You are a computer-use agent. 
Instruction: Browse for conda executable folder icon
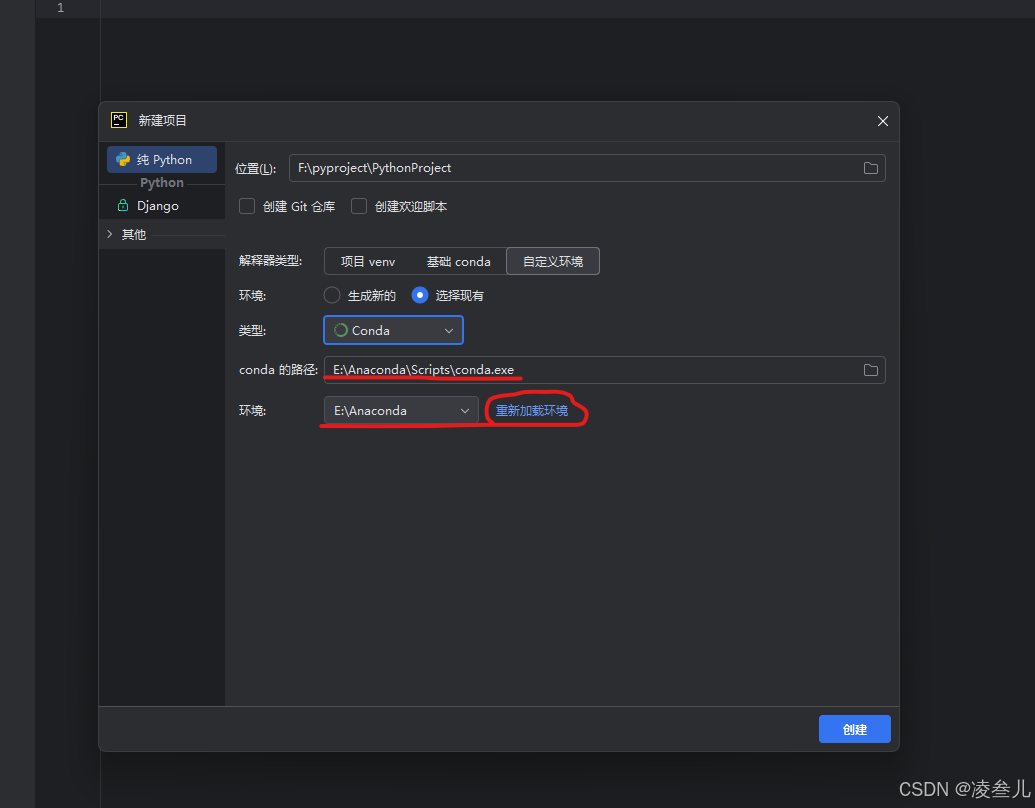pyautogui.click(x=871, y=370)
